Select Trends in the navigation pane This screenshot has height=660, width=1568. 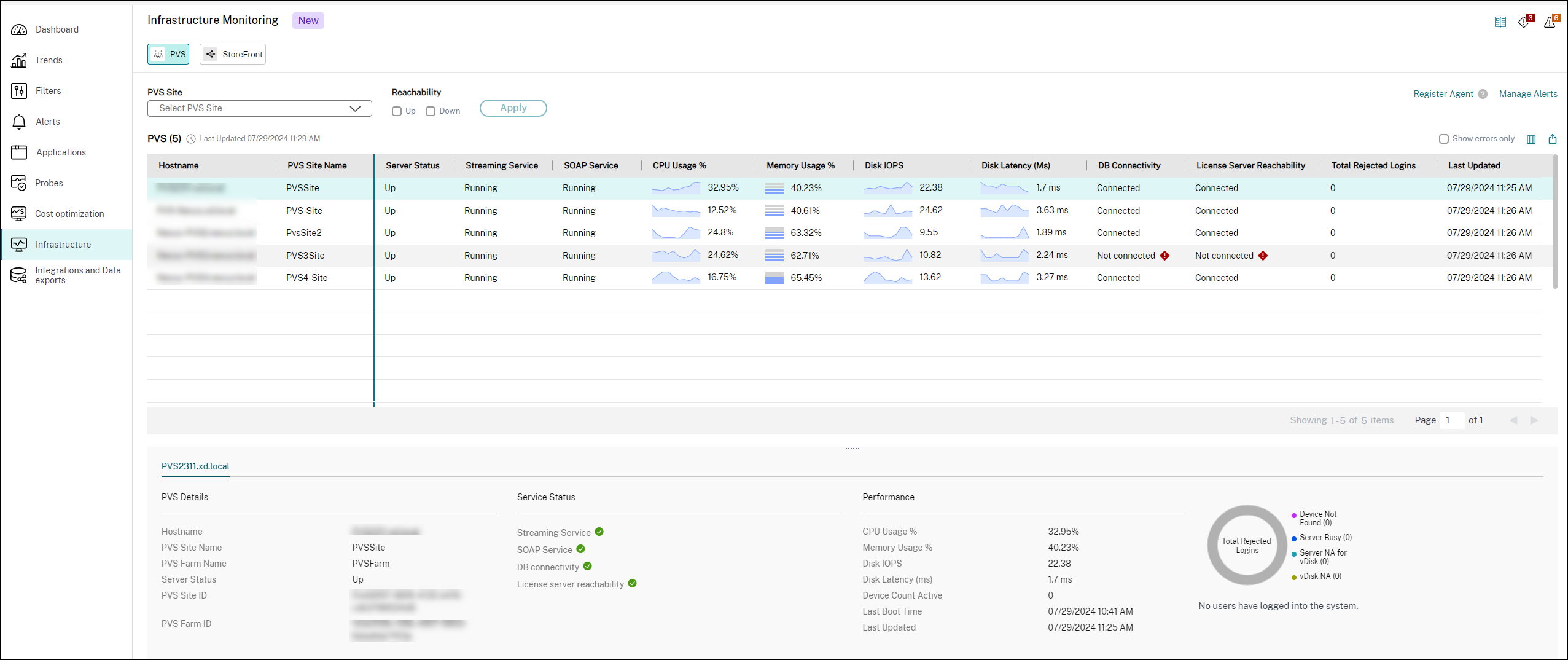coord(49,60)
